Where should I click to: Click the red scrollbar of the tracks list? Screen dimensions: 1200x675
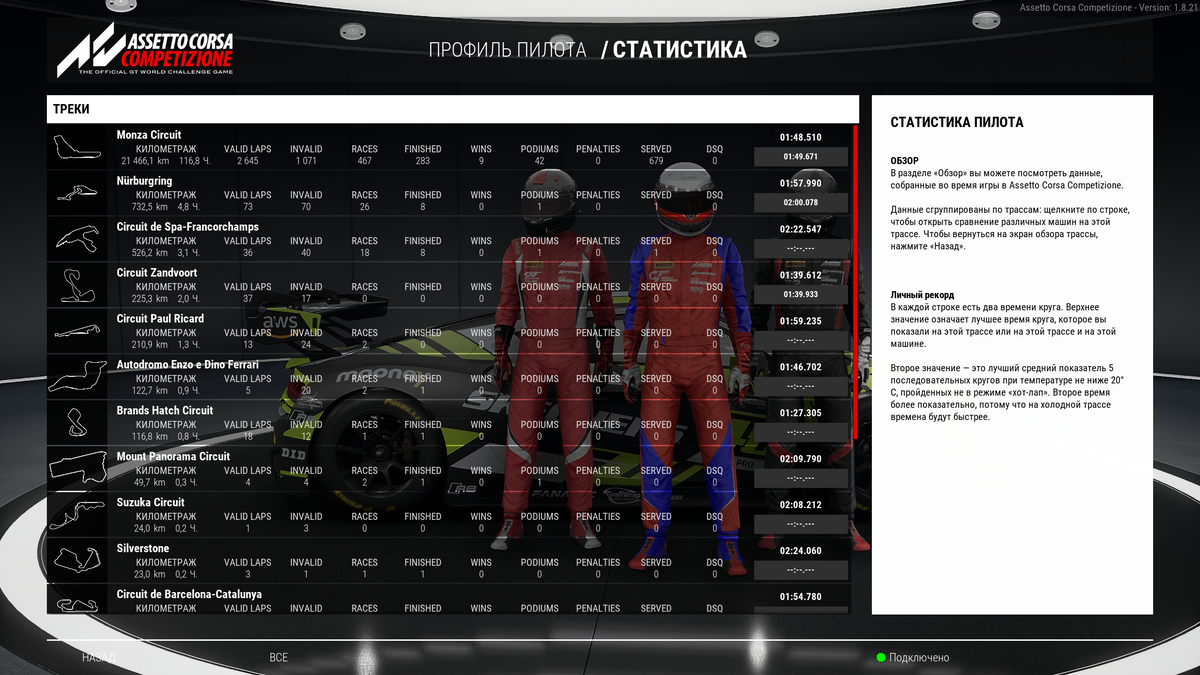(855, 282)
